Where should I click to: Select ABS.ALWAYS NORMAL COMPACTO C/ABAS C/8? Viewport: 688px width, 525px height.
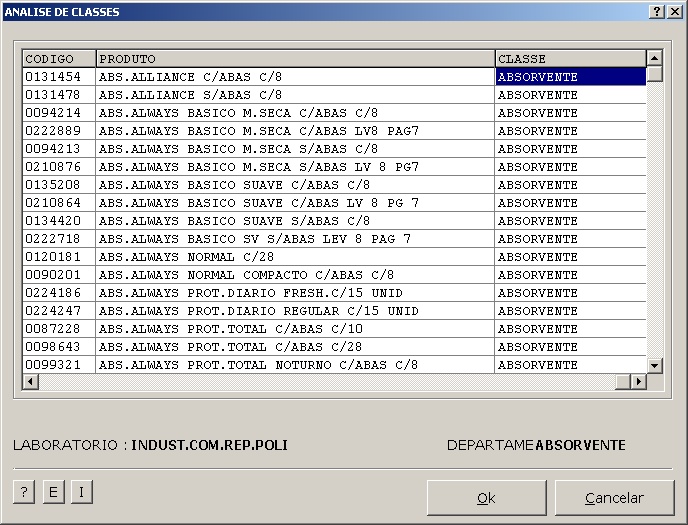pyautogui.click(x=295, y=275)
